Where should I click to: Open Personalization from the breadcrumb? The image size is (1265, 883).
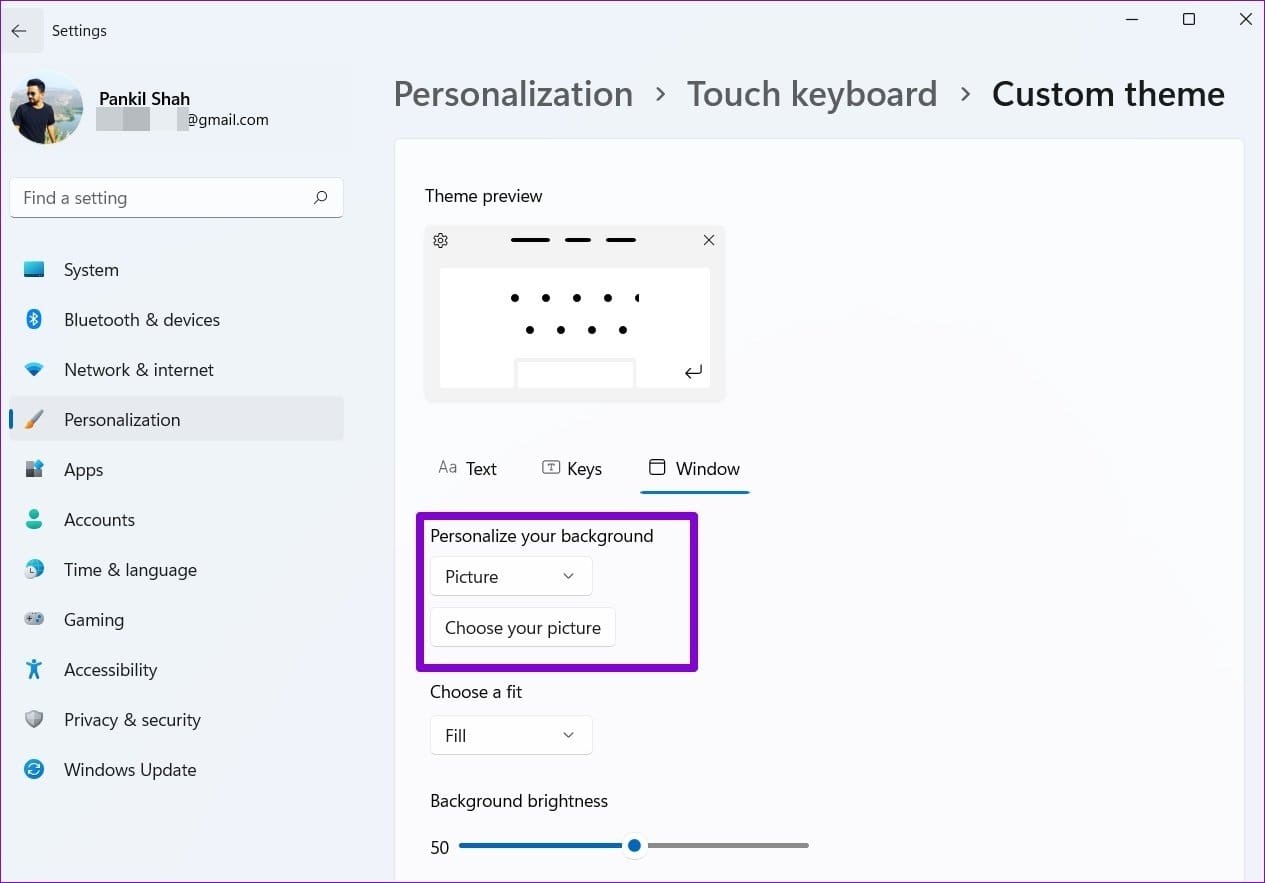[513, 93]
